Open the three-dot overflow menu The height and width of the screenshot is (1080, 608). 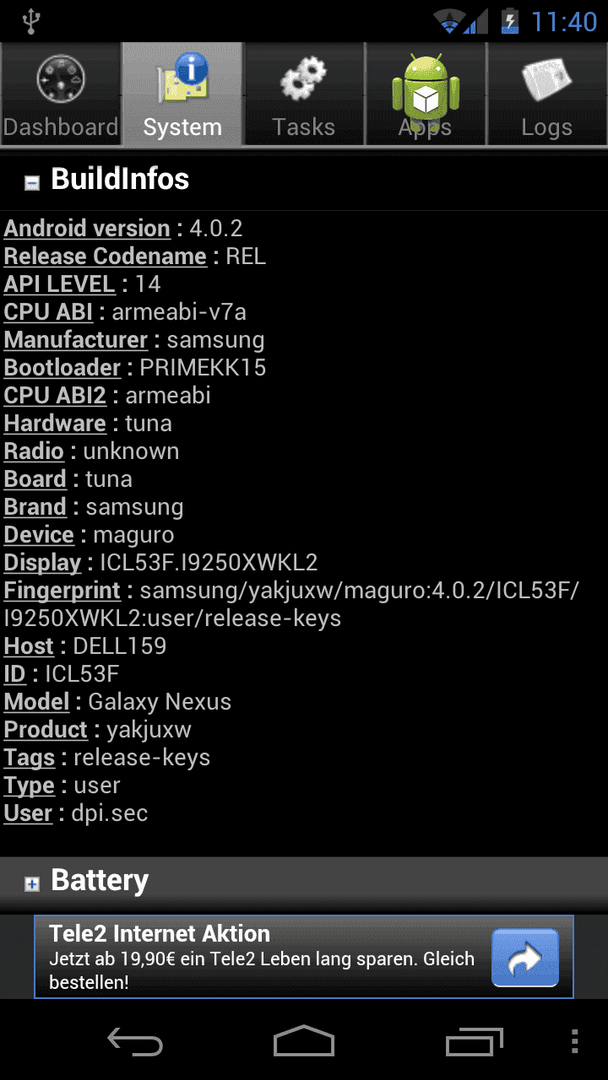pyautogui.click(x=576, y=1041)
